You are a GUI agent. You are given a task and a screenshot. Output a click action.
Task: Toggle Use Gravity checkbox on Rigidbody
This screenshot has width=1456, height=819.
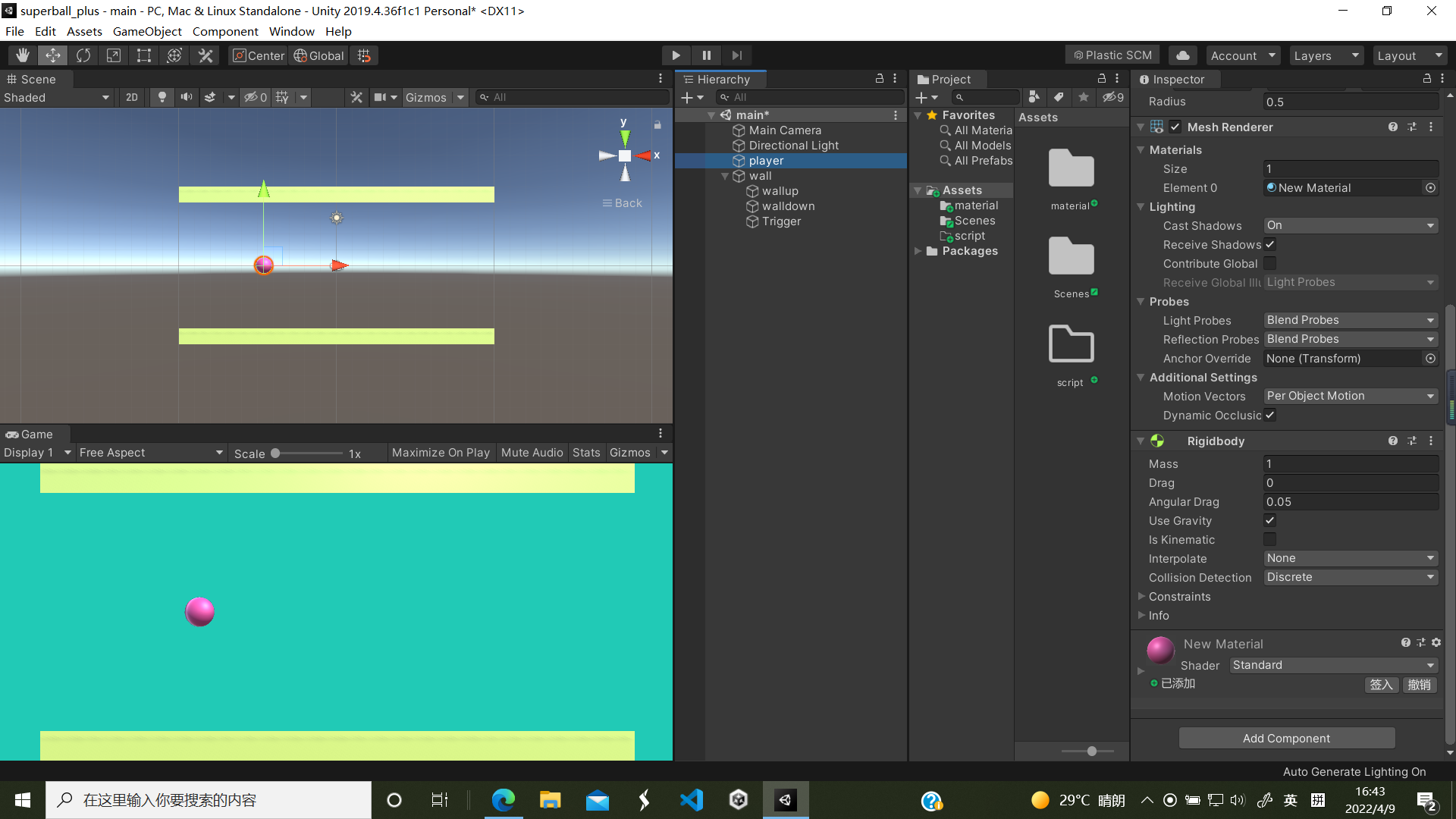click(x=1270, y=520)
